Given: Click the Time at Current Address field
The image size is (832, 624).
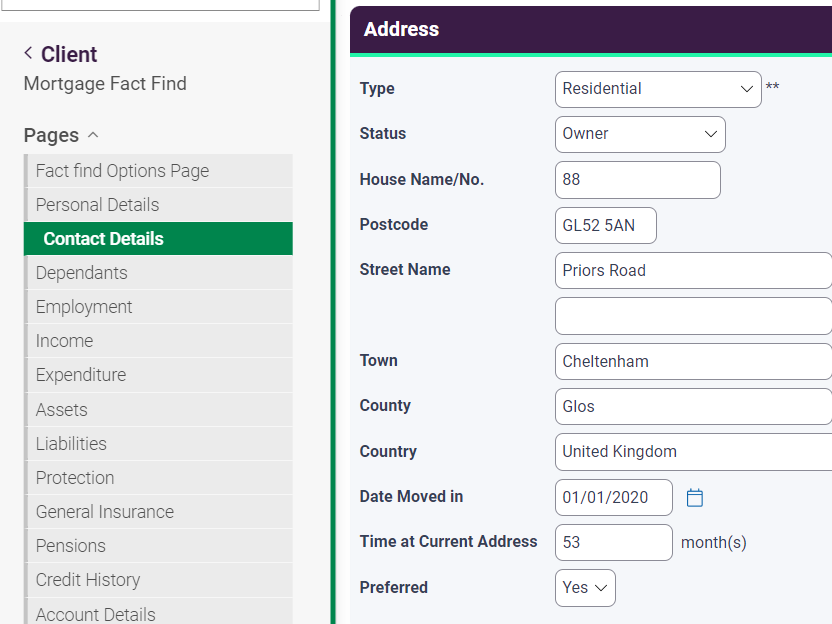Looking at the screenshot, I should tap(613, 542).
